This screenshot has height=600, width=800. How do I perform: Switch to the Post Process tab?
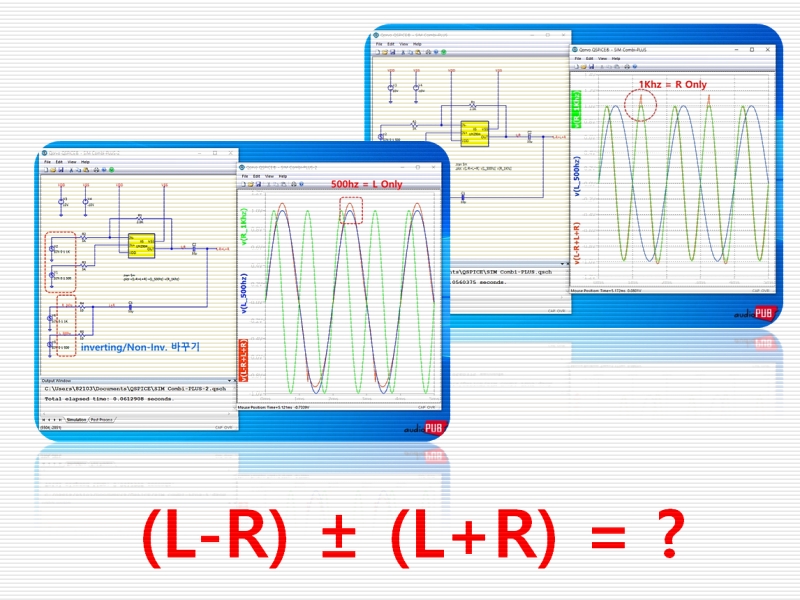click(x=101, y=420)
